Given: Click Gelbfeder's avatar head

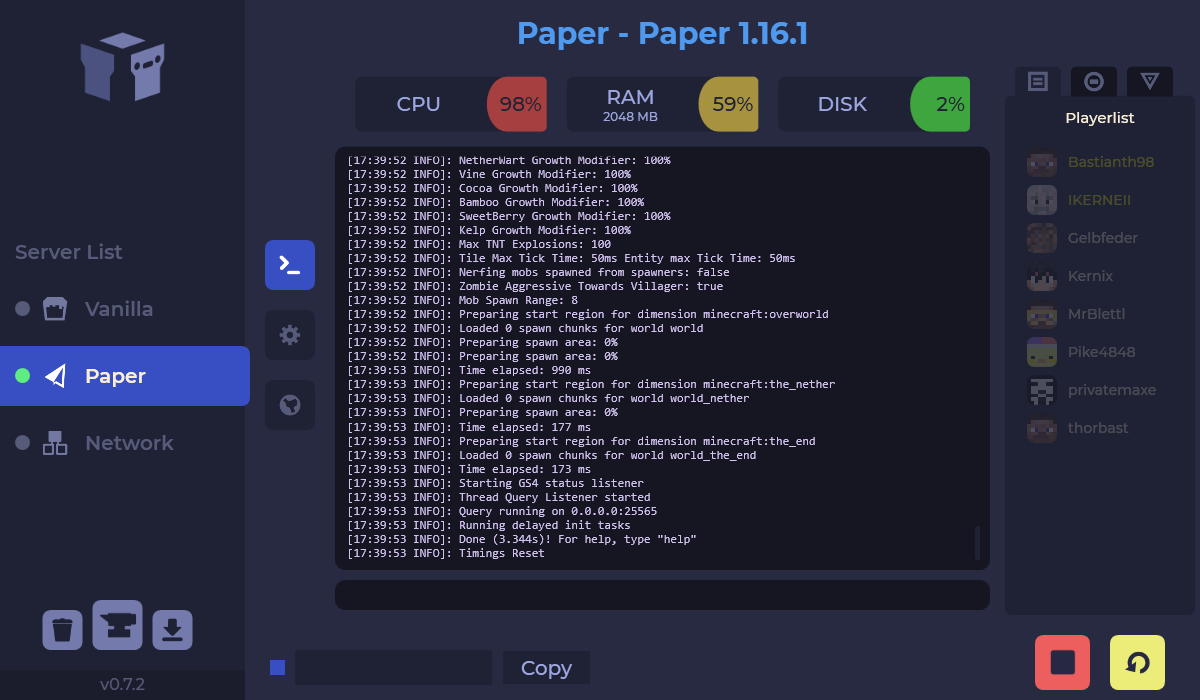Looking at the screenshot, I should (1042, 238).
